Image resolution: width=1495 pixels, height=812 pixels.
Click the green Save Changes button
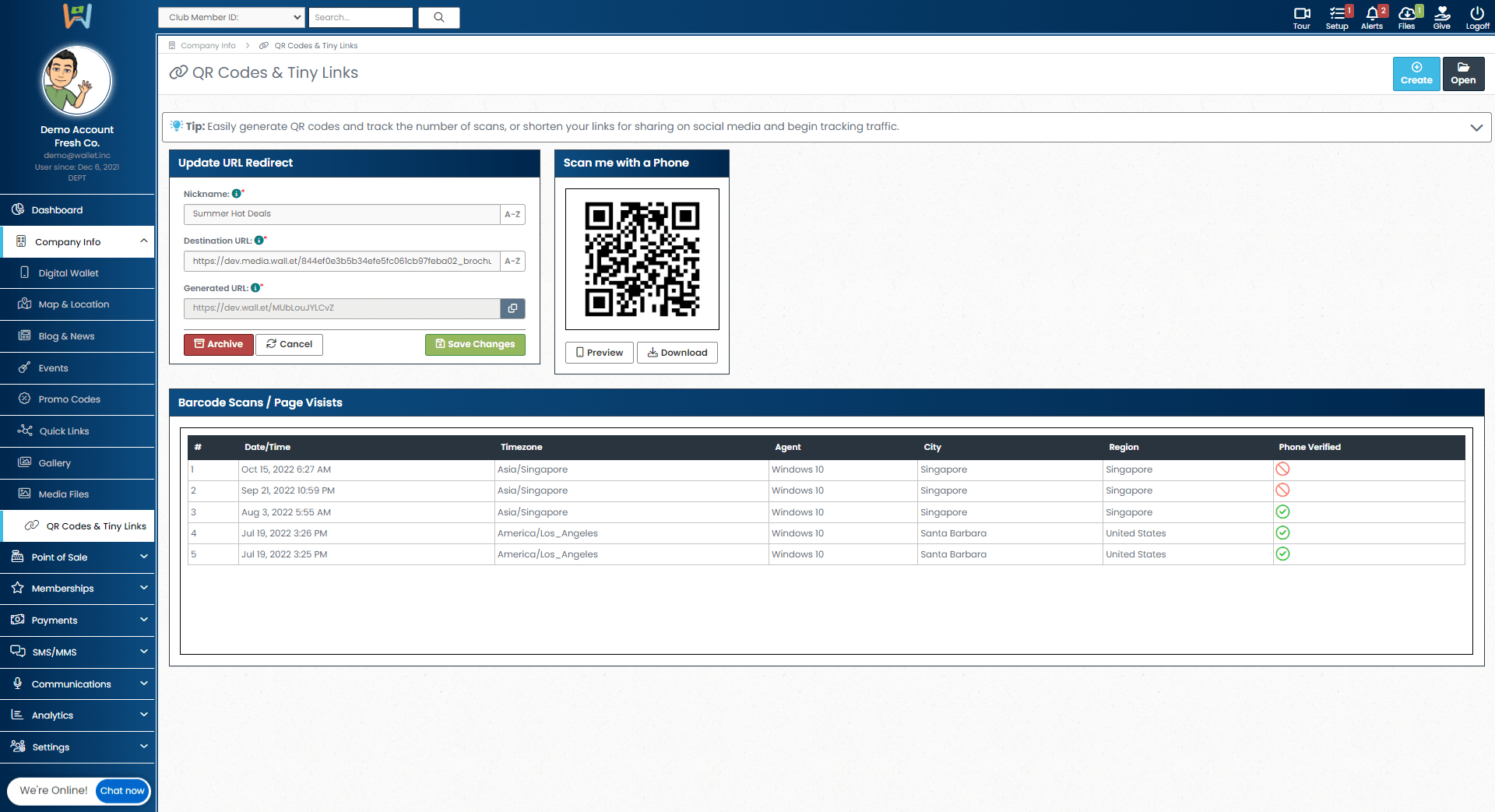tap(475, 344)
